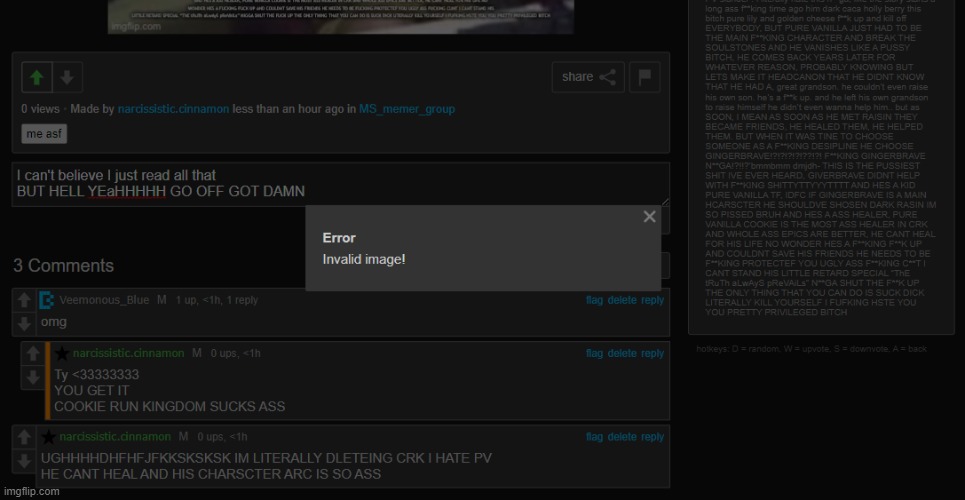Open narcissistic.cinnamon's profile from the Made by line
The image size is (965, 500).
pyautogui.click(x=173, y=109)
